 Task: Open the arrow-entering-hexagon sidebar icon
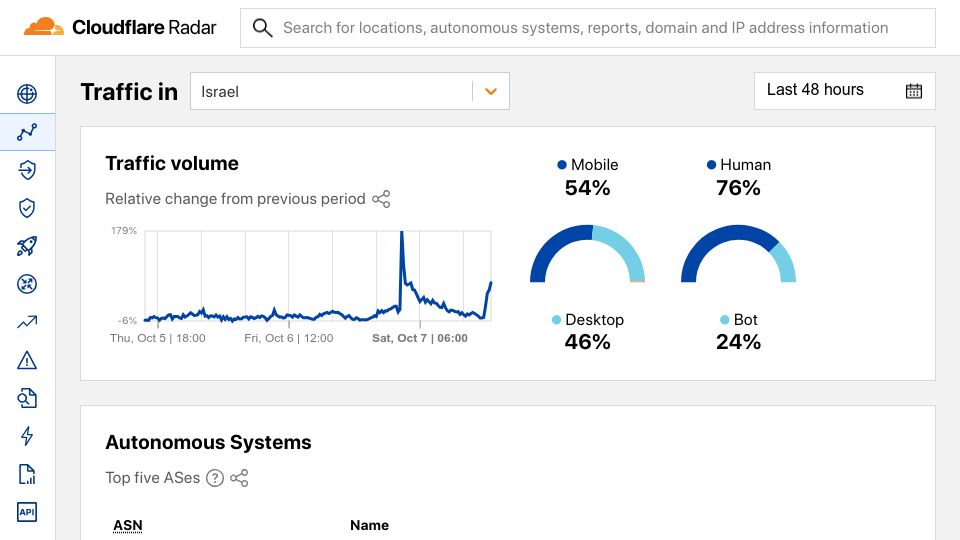click(27, 170)
